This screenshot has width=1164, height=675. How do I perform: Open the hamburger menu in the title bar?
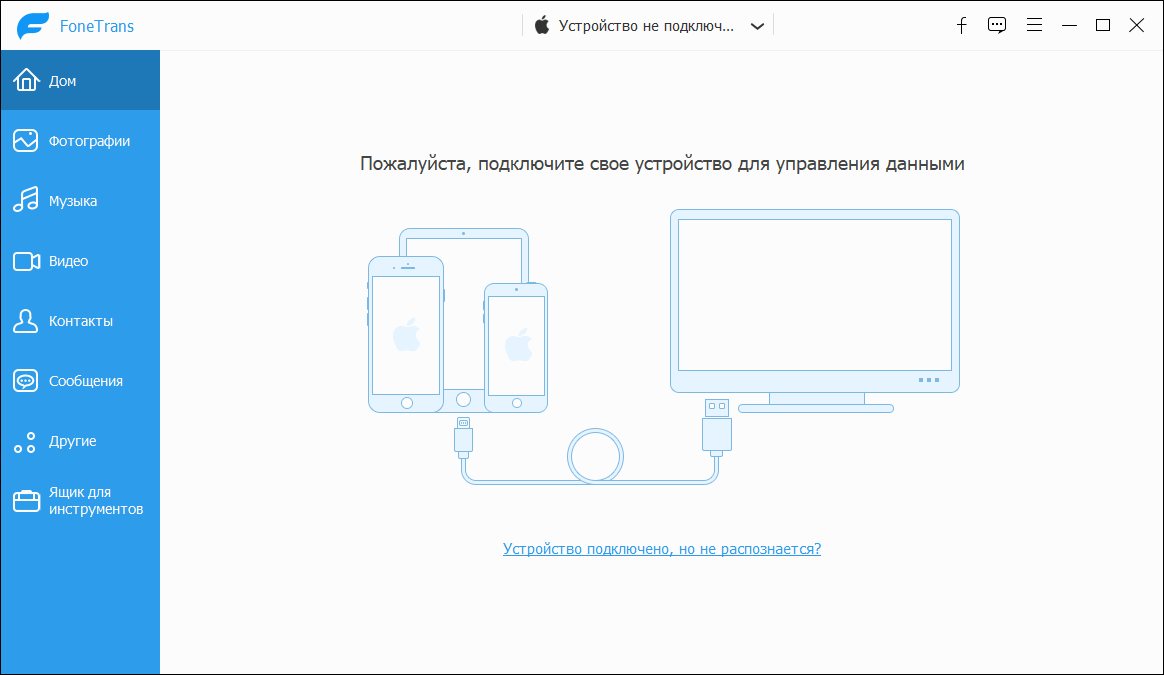click(1034, 26)
